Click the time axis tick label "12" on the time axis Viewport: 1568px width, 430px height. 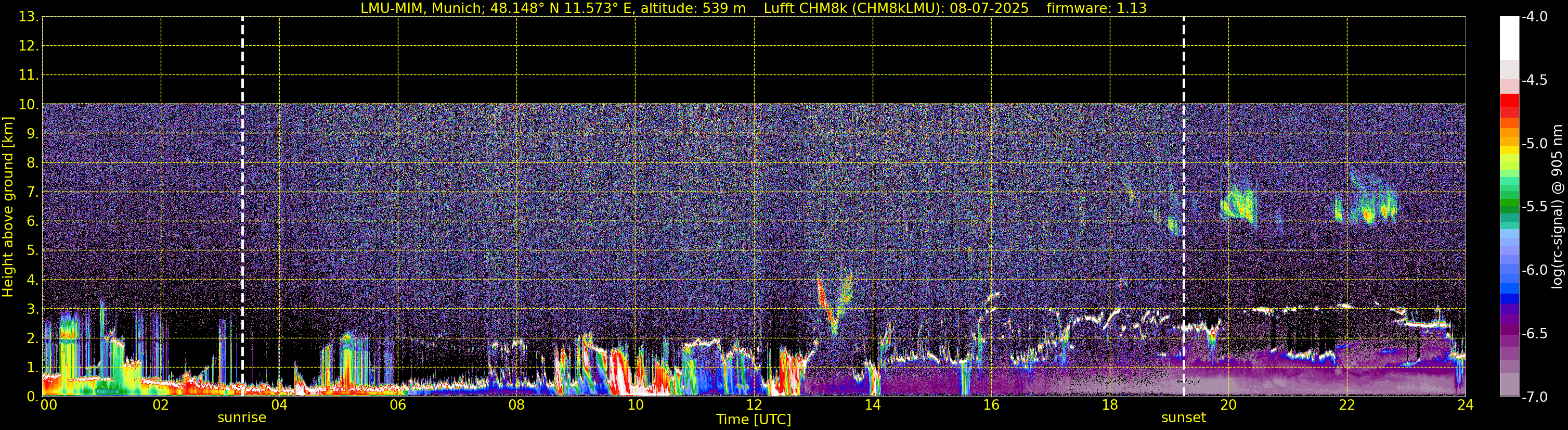pyautogui.click(x=754, y=406)
